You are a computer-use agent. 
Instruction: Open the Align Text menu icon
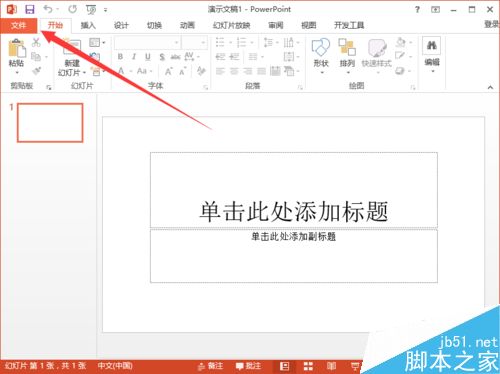[291, 57]
